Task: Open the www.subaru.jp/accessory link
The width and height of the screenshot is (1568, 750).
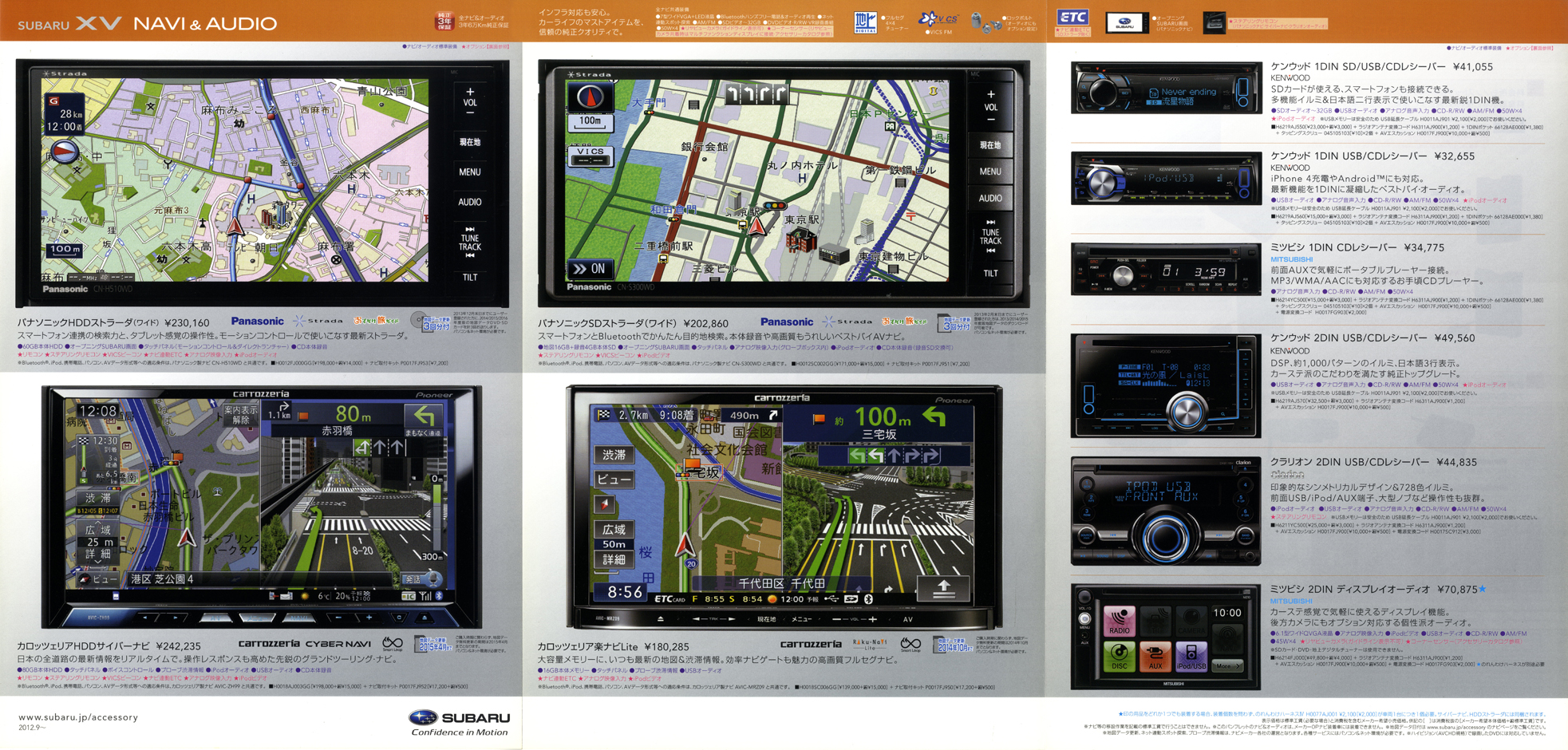Action: [x=78, y=717]
